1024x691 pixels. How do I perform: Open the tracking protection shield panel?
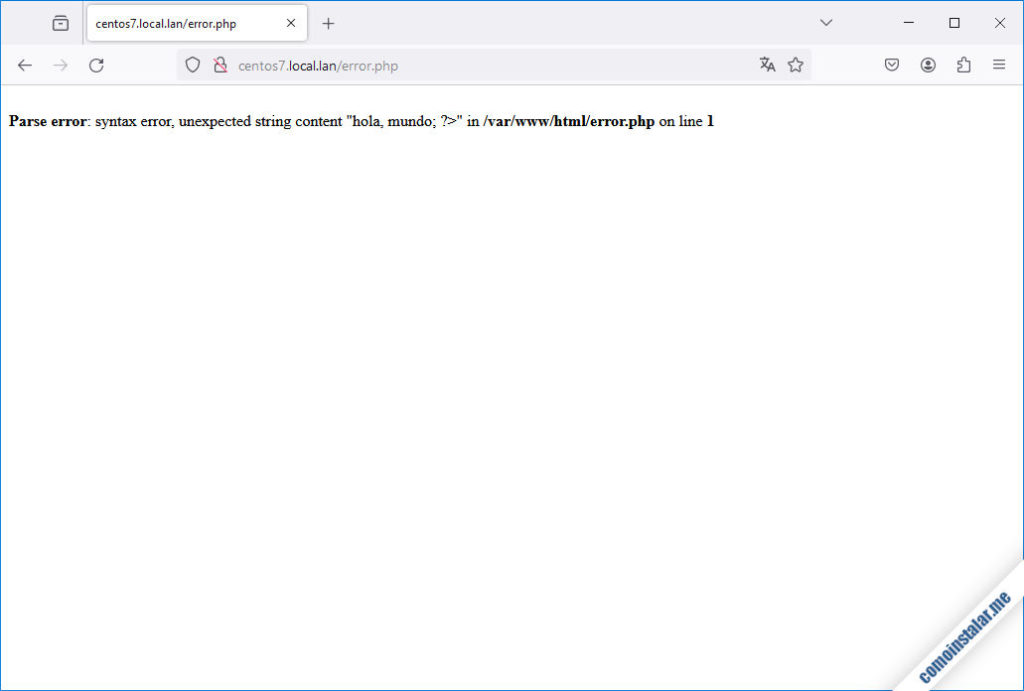pos(193,65)
